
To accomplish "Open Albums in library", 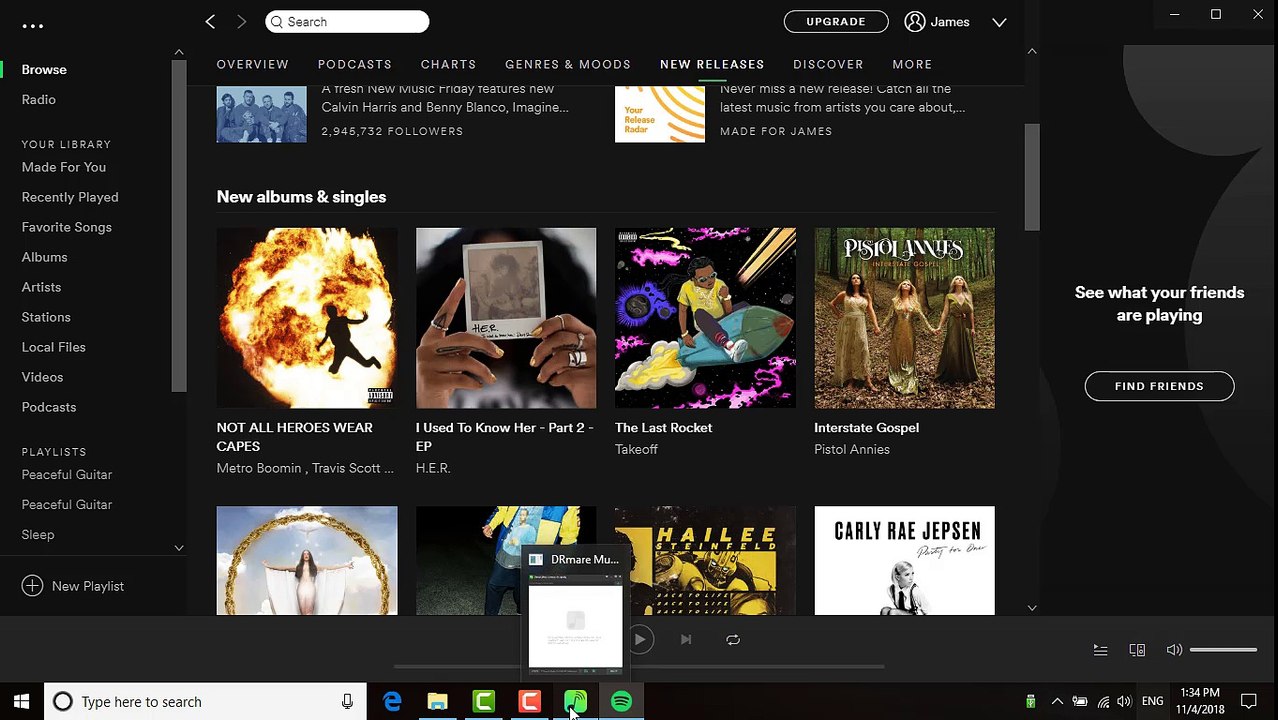I will pyautogui.click(x=45, y=257).
